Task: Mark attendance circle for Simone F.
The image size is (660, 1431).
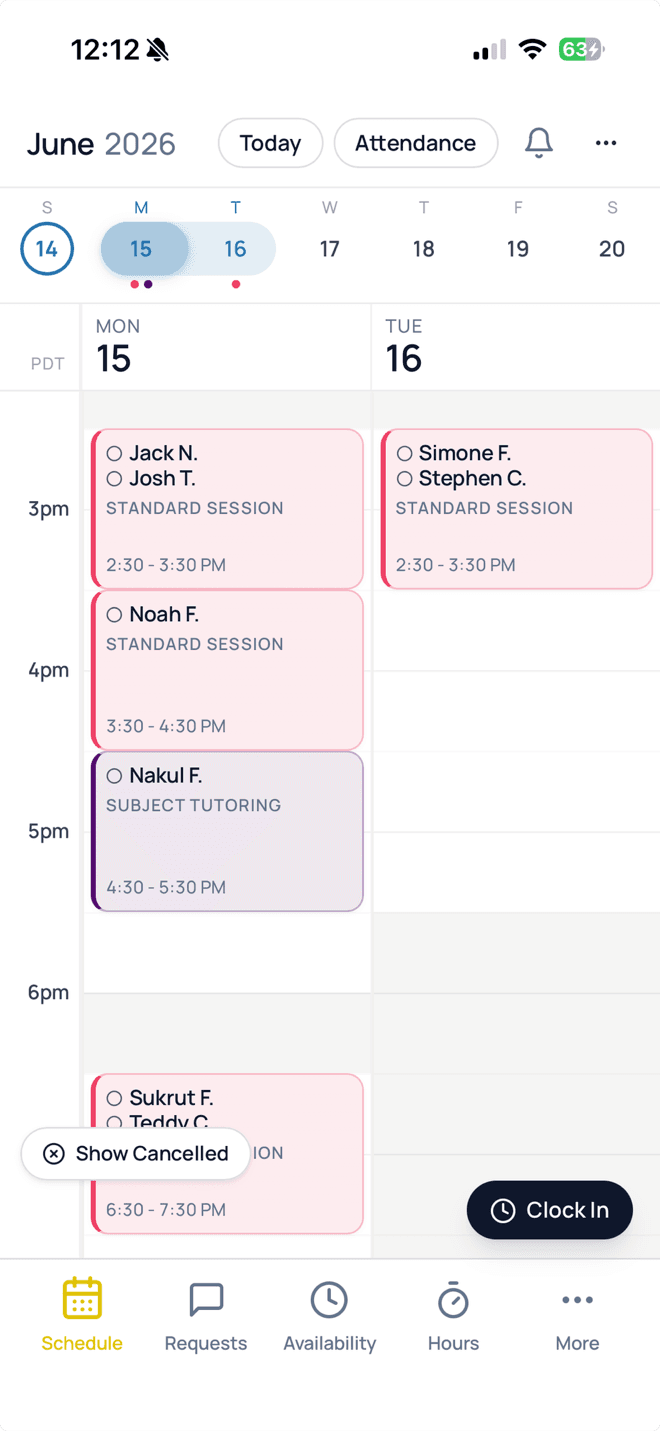Action: coord(405,454)
